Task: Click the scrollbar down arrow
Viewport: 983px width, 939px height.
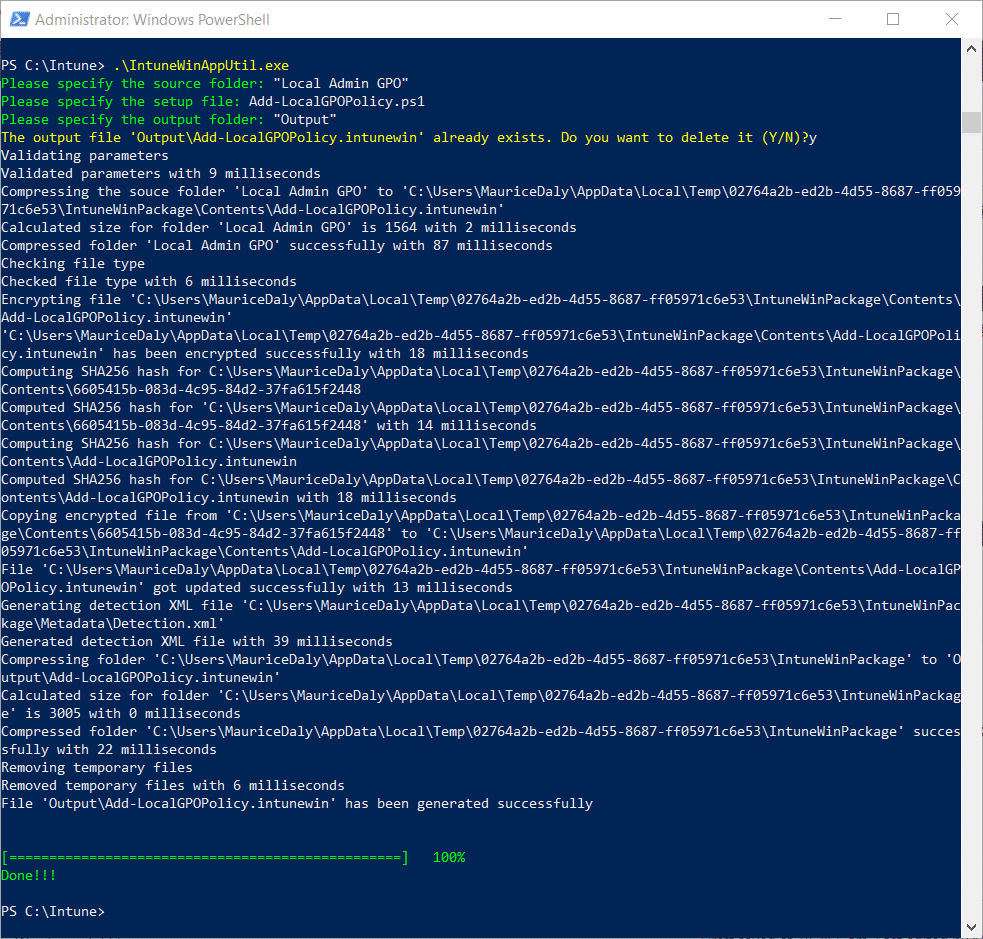Action: click(x=971, y=927)
